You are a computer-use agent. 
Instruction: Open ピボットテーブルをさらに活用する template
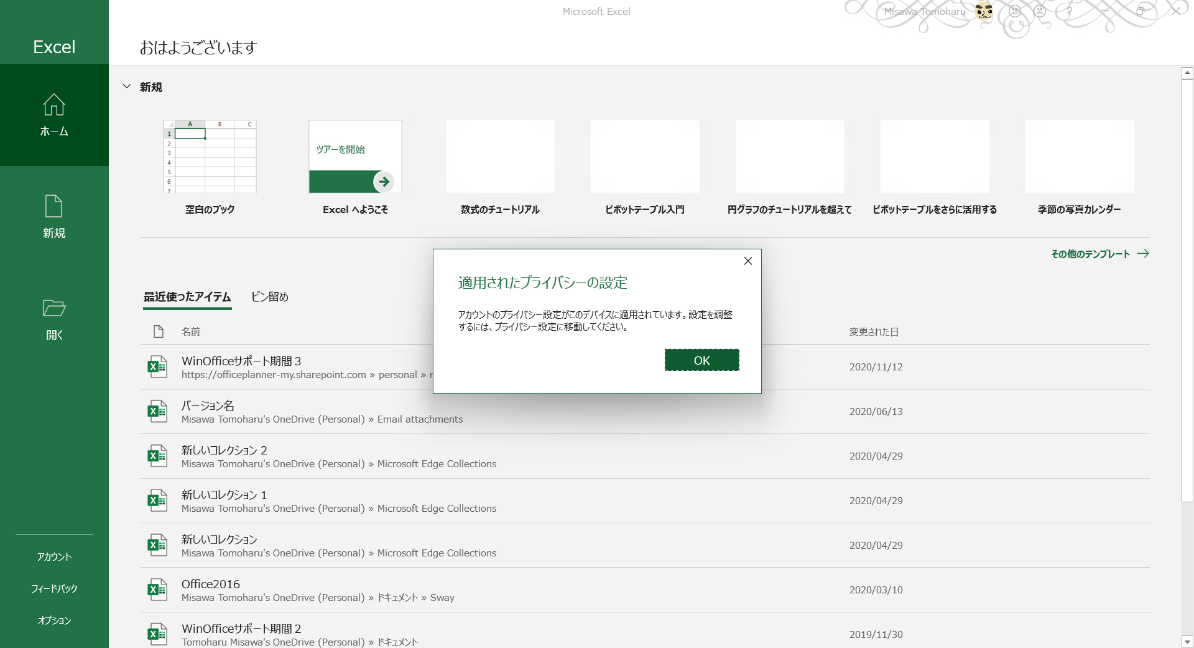click(934, 167)
